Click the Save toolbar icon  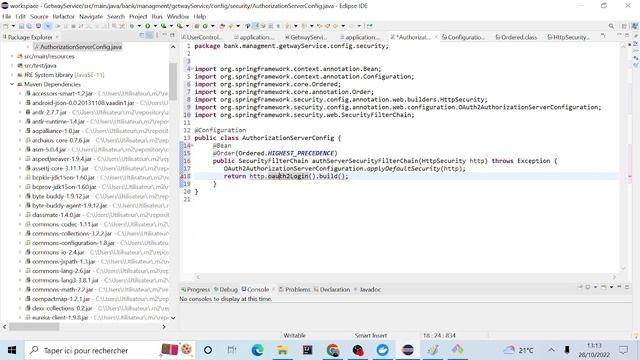(x=21, y=26)
